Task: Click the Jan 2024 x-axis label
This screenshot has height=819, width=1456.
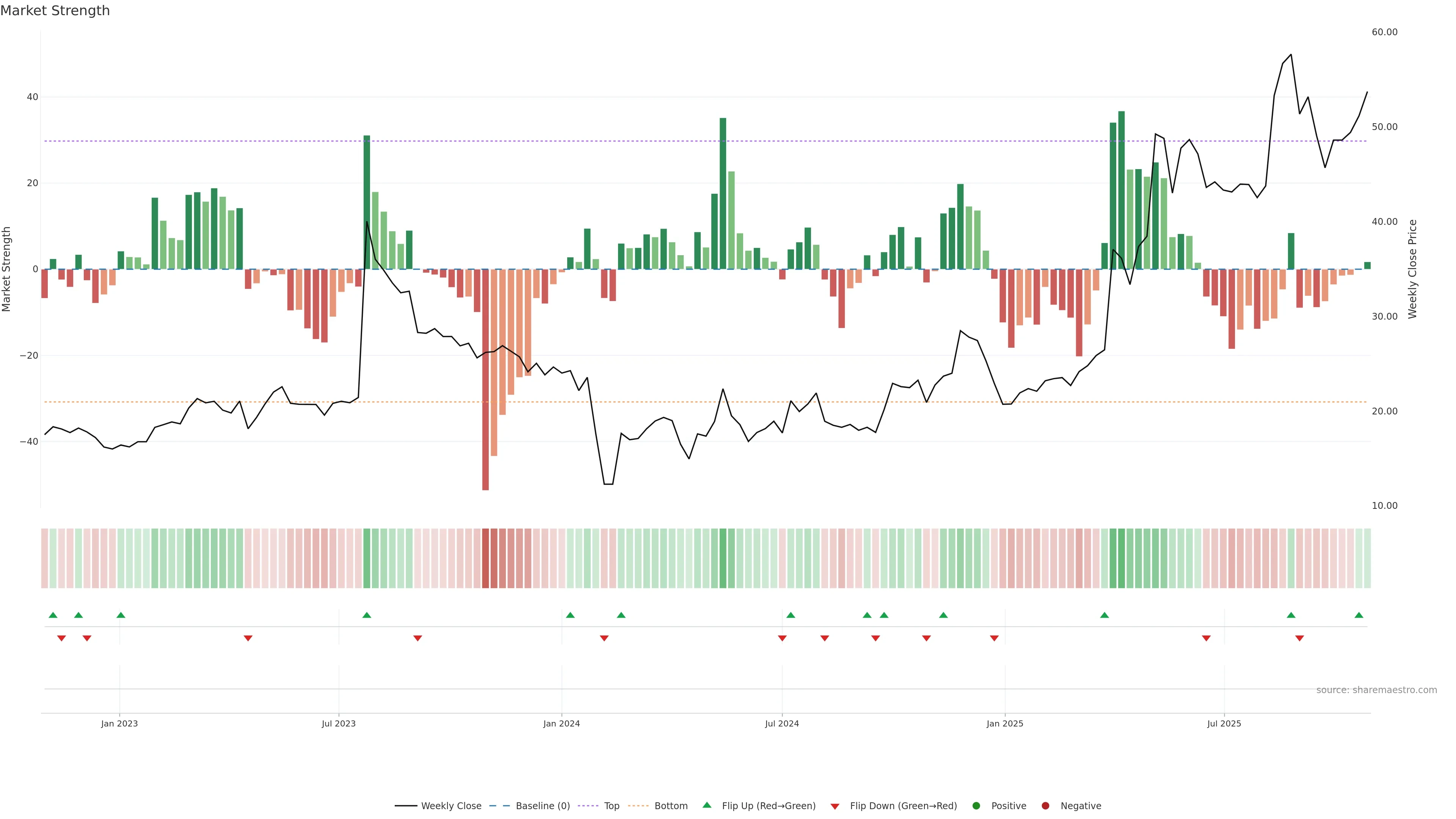Action: 561,723
